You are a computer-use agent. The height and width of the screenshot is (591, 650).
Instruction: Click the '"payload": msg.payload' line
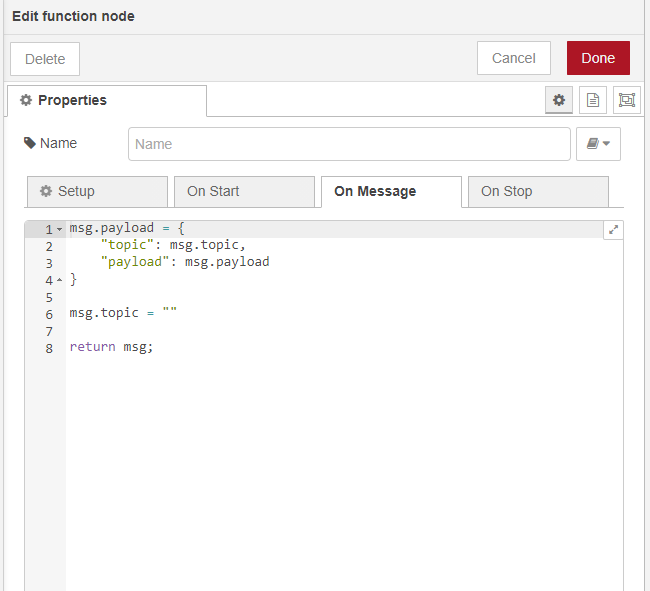coord(185,262)
